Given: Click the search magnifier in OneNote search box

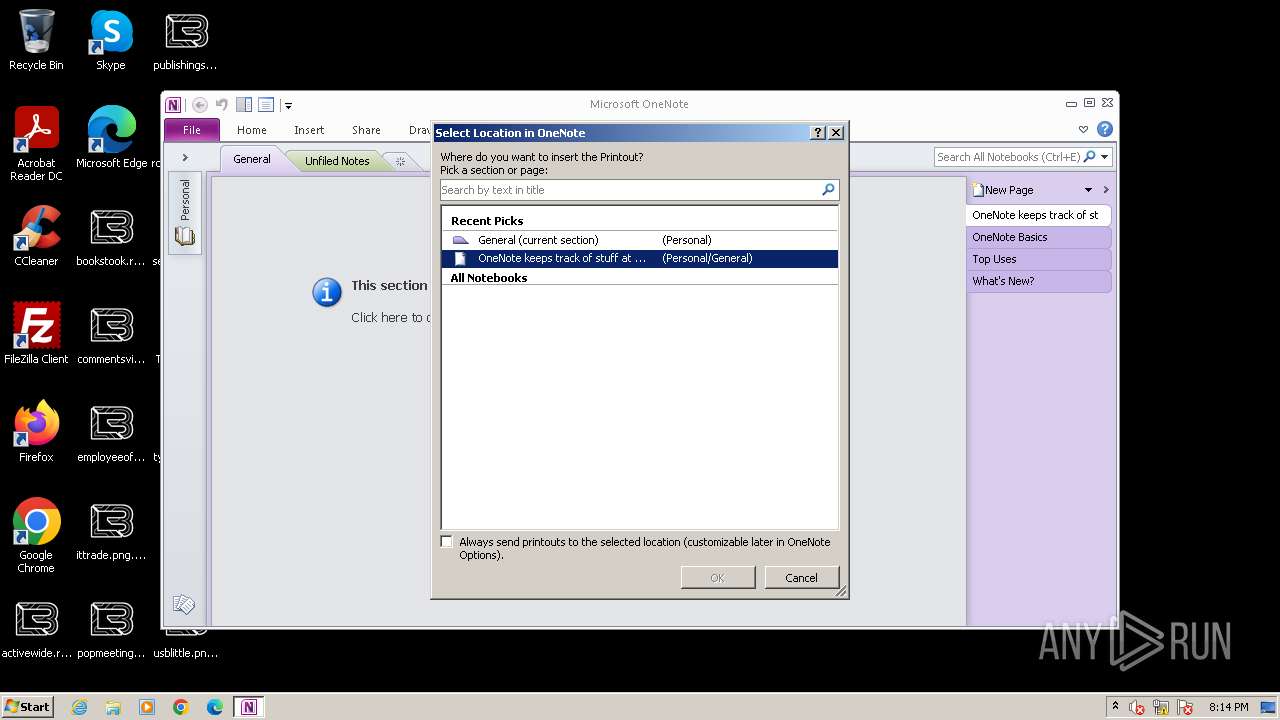Looking at the screenshot, I should tap(1090, 157).
